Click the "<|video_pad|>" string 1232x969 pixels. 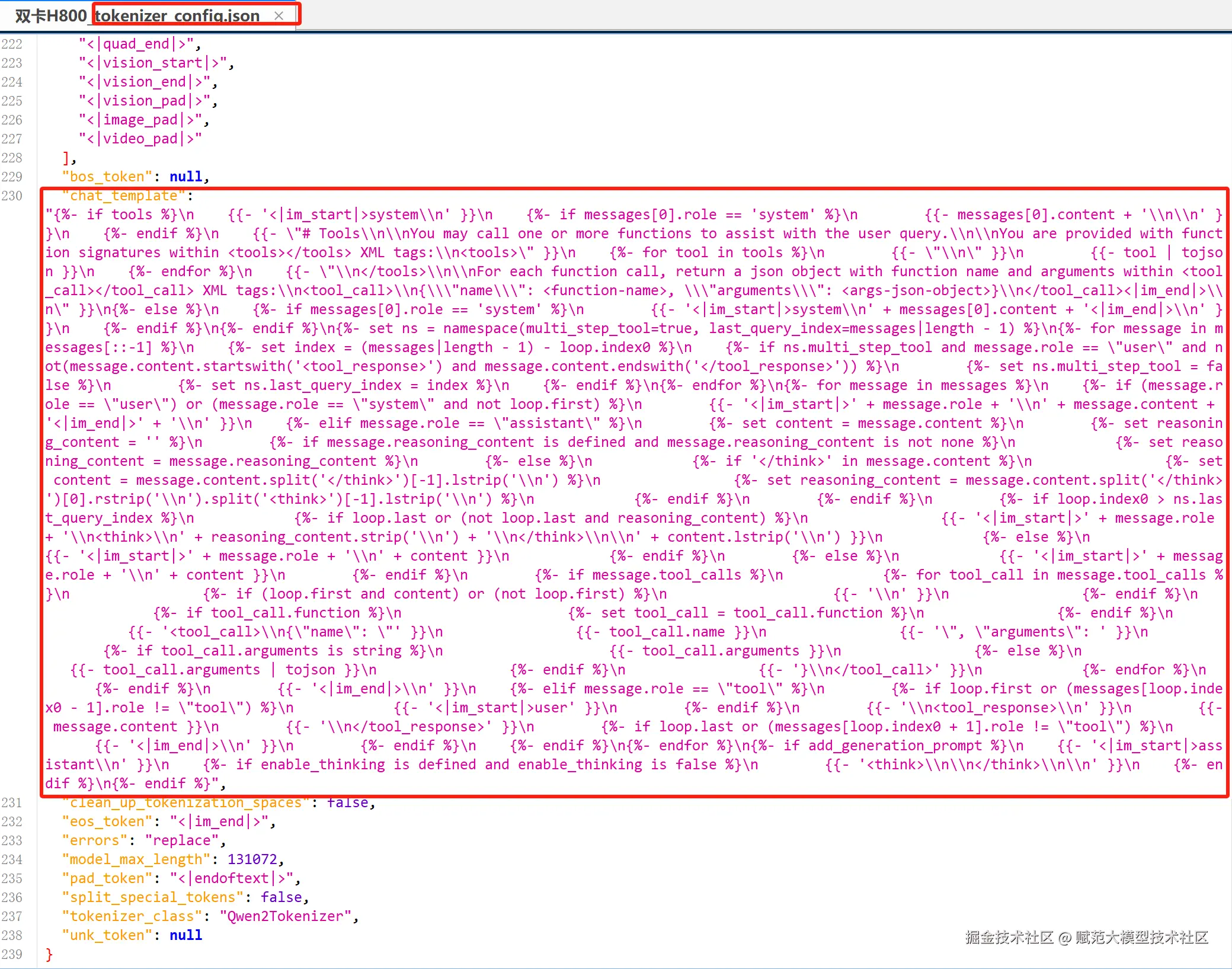(x=140, y=139)
